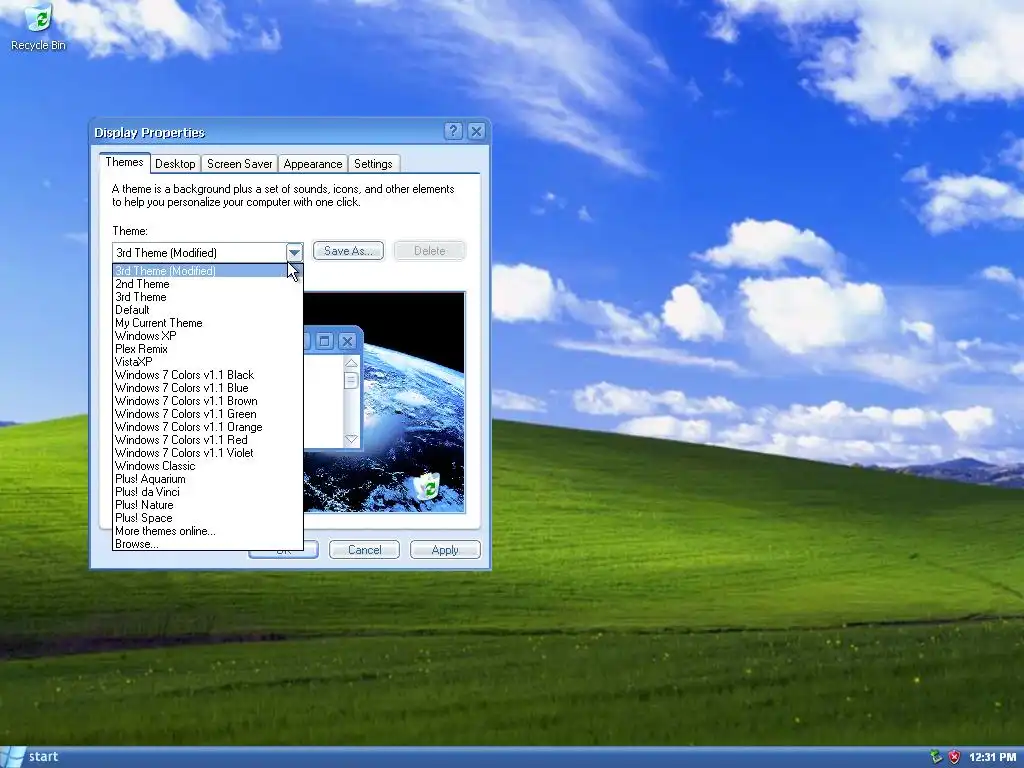Screen dimensions: 1024x768
Task: Switch to the Themes tab
Action: (x=124, y=162)
